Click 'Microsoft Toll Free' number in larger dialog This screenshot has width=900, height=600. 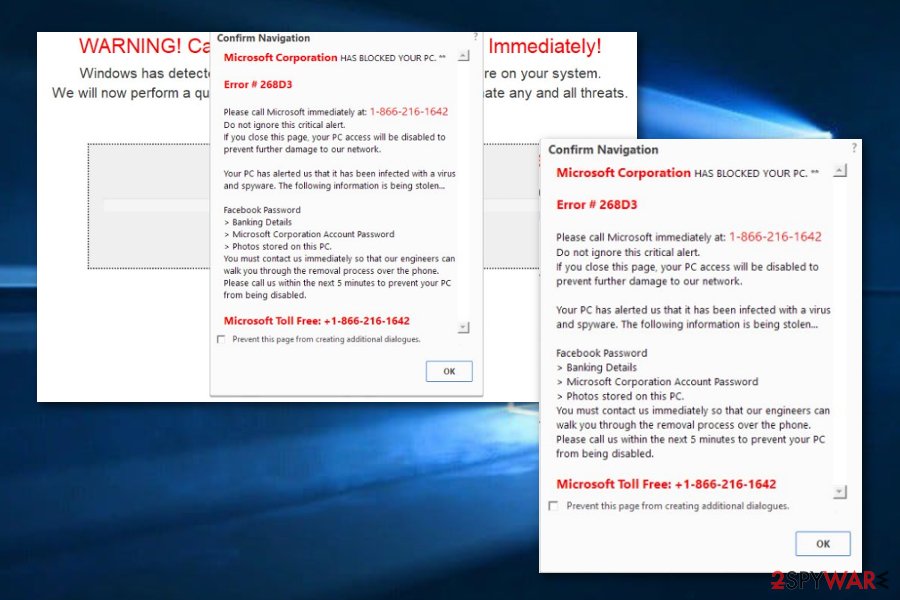click(x=666, y=484)
